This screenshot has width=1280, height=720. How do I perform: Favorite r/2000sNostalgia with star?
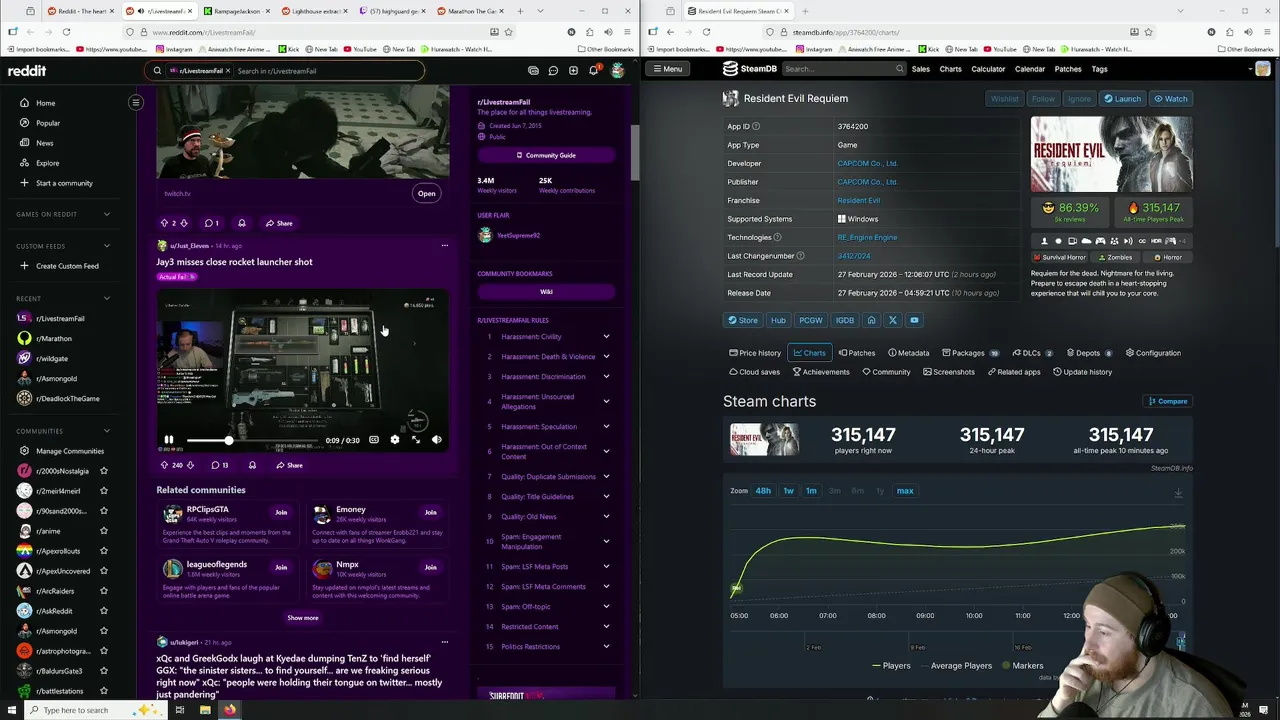pyautogui.click(x=104, y=471)
